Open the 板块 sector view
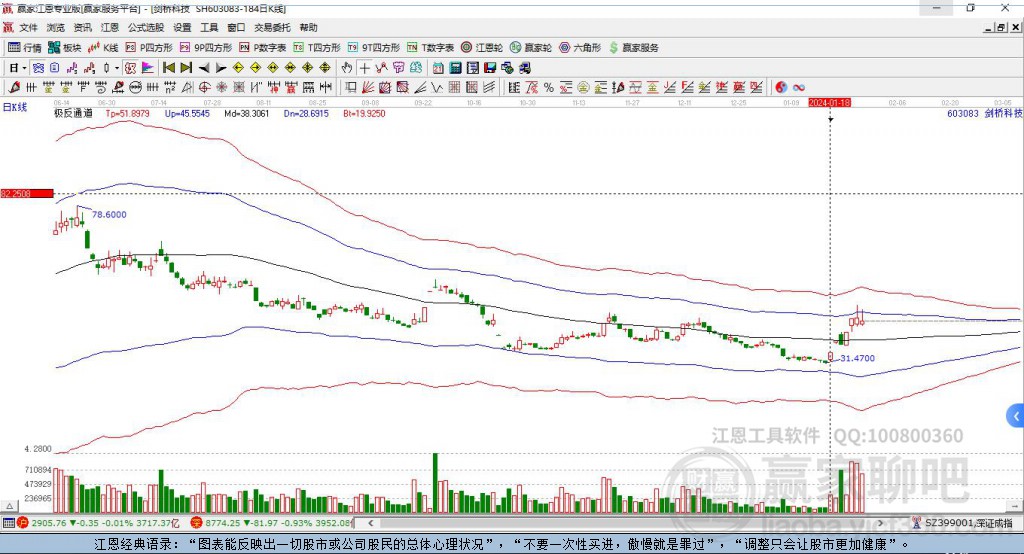The image size is (1024, 554). tap(65, 48)
